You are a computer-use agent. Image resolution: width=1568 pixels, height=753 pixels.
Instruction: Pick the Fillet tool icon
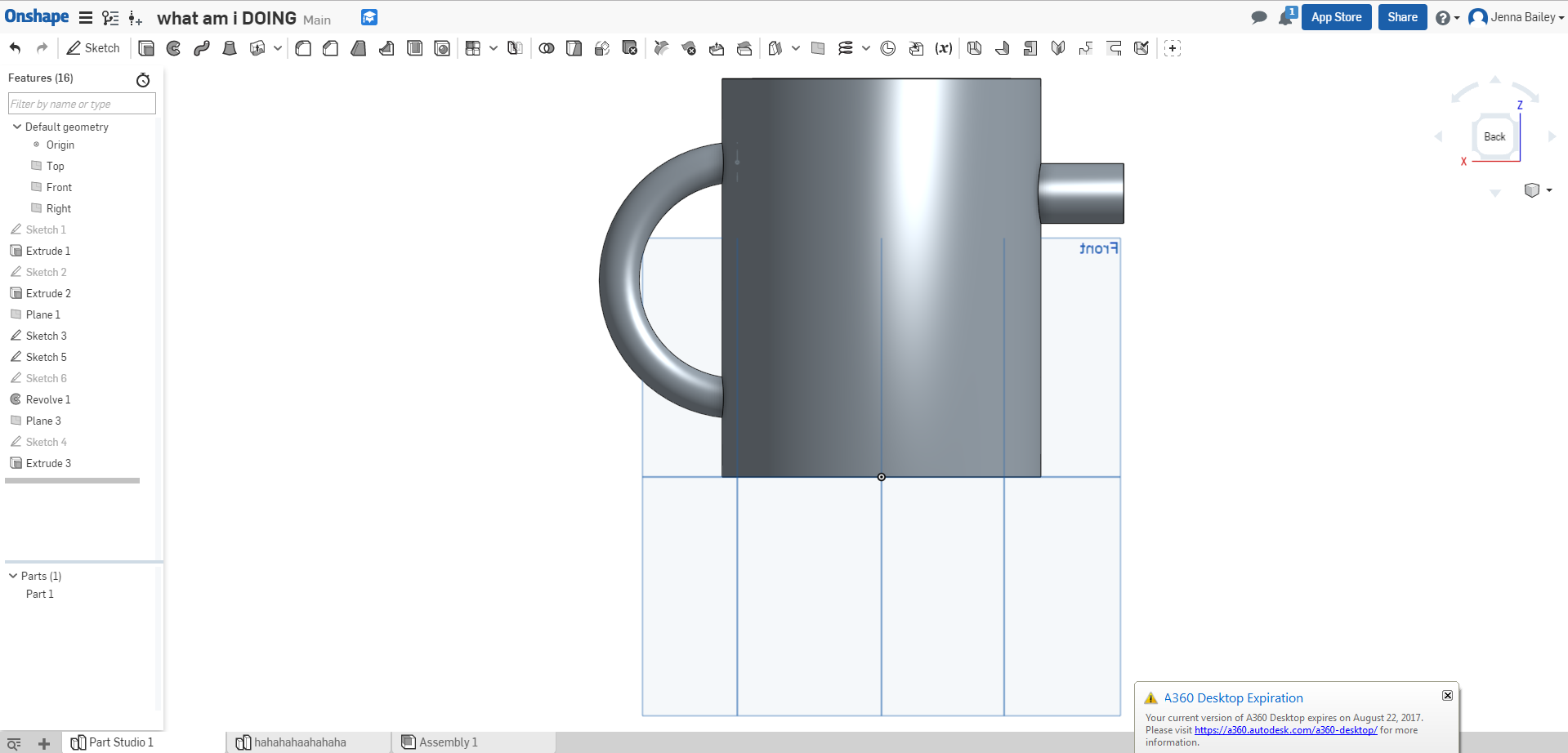[x=303, y=48]
